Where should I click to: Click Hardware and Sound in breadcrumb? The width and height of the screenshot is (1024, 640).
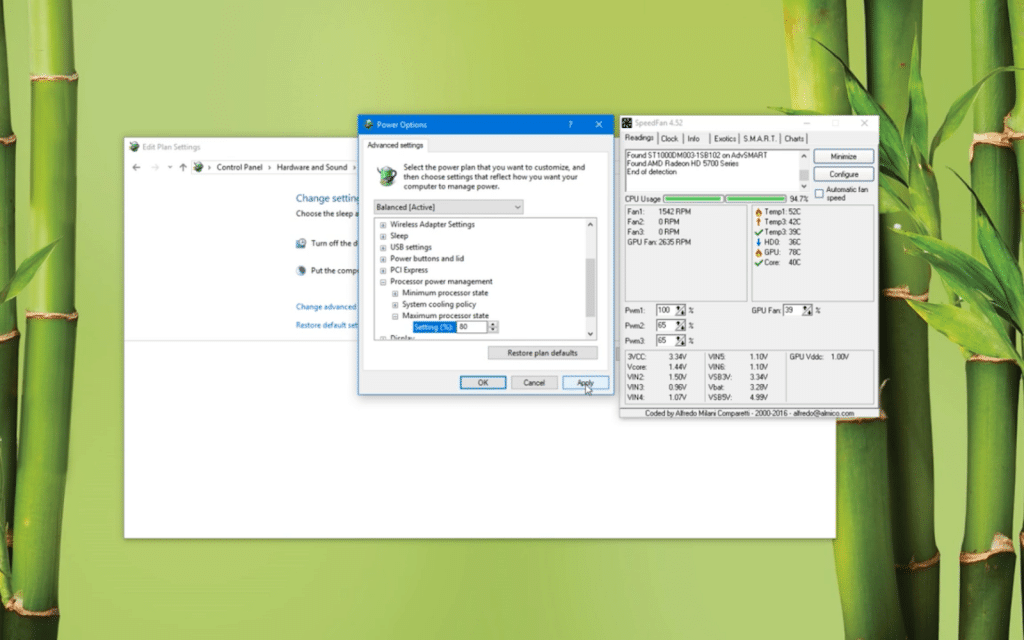(312, 167)
